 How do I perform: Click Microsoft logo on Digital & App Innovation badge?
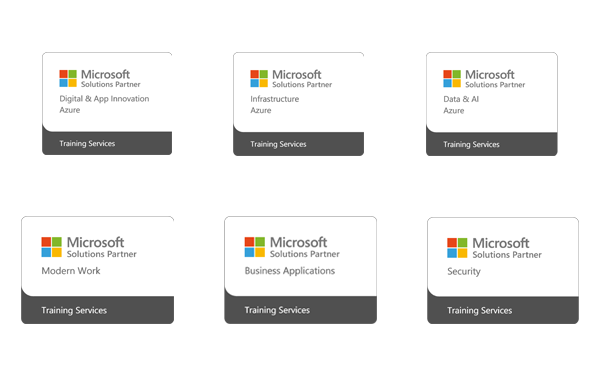click(68, 78)
